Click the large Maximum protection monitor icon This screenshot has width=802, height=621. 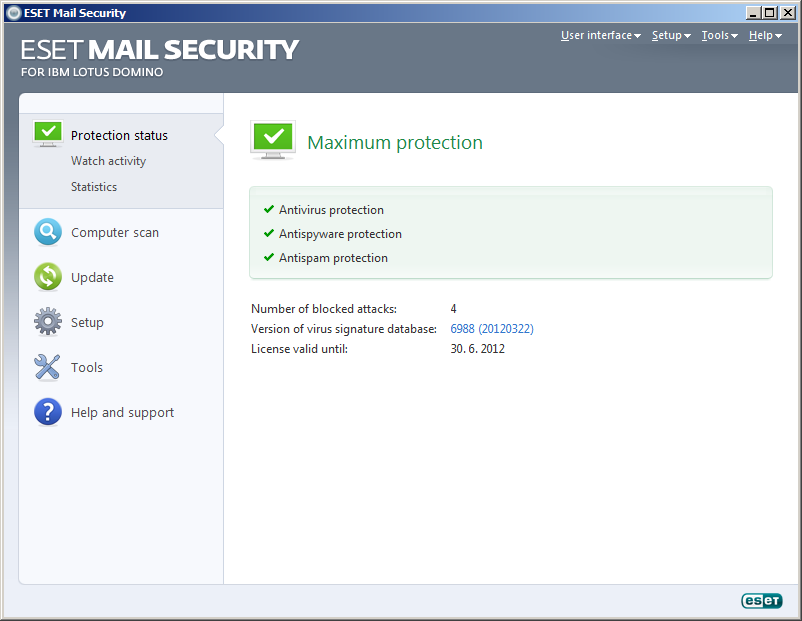(x=273, y=140)
